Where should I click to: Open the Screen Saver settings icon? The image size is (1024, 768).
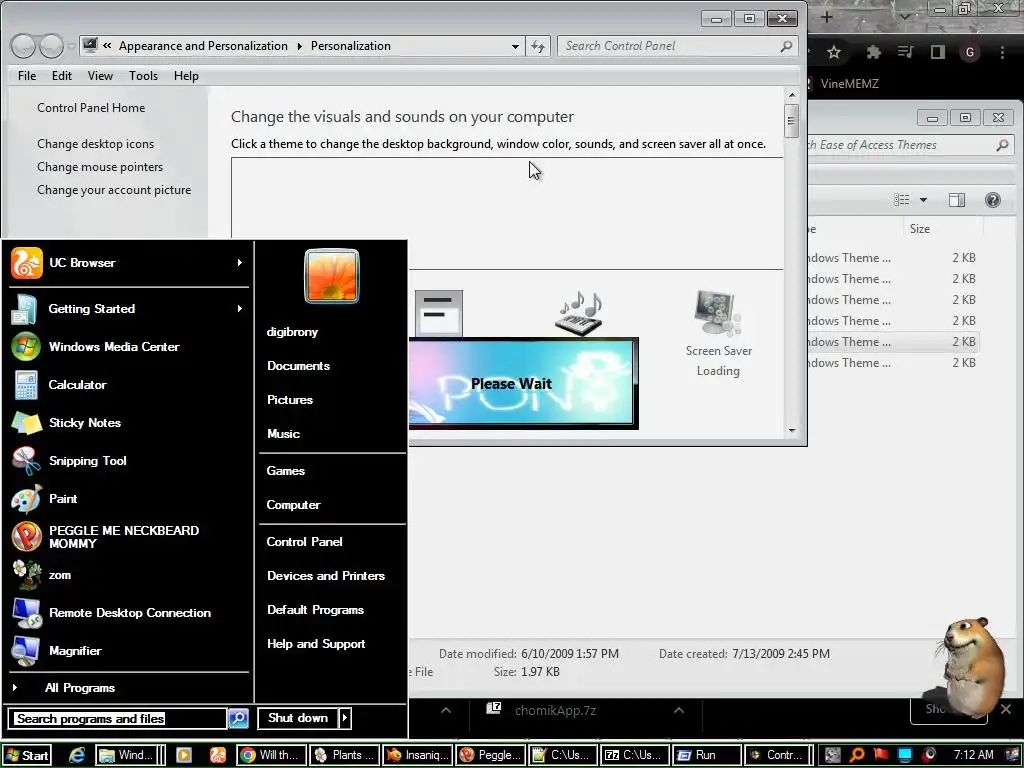(718, 313)
